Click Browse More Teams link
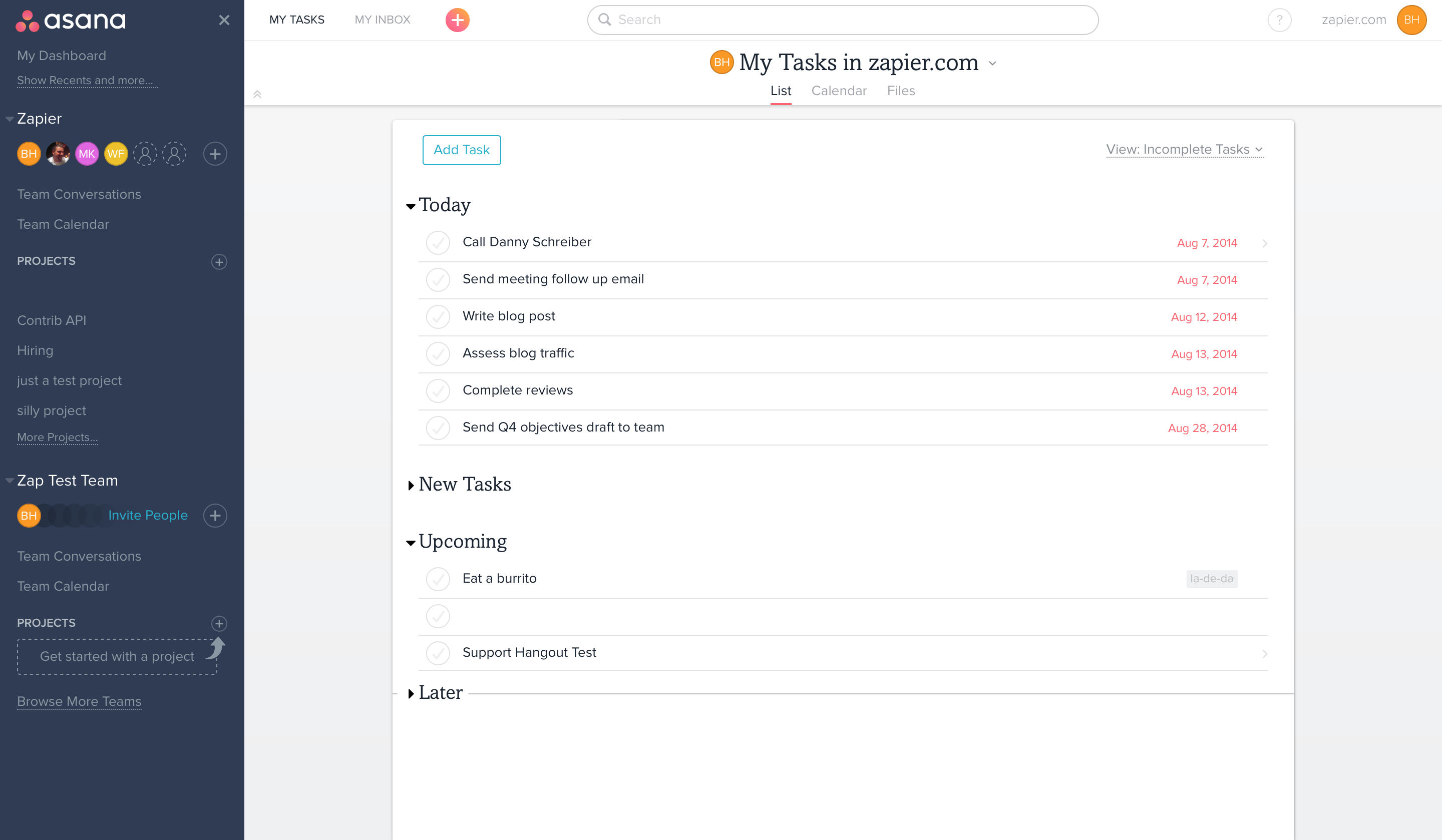1442x840 pixels. (79, 701)
